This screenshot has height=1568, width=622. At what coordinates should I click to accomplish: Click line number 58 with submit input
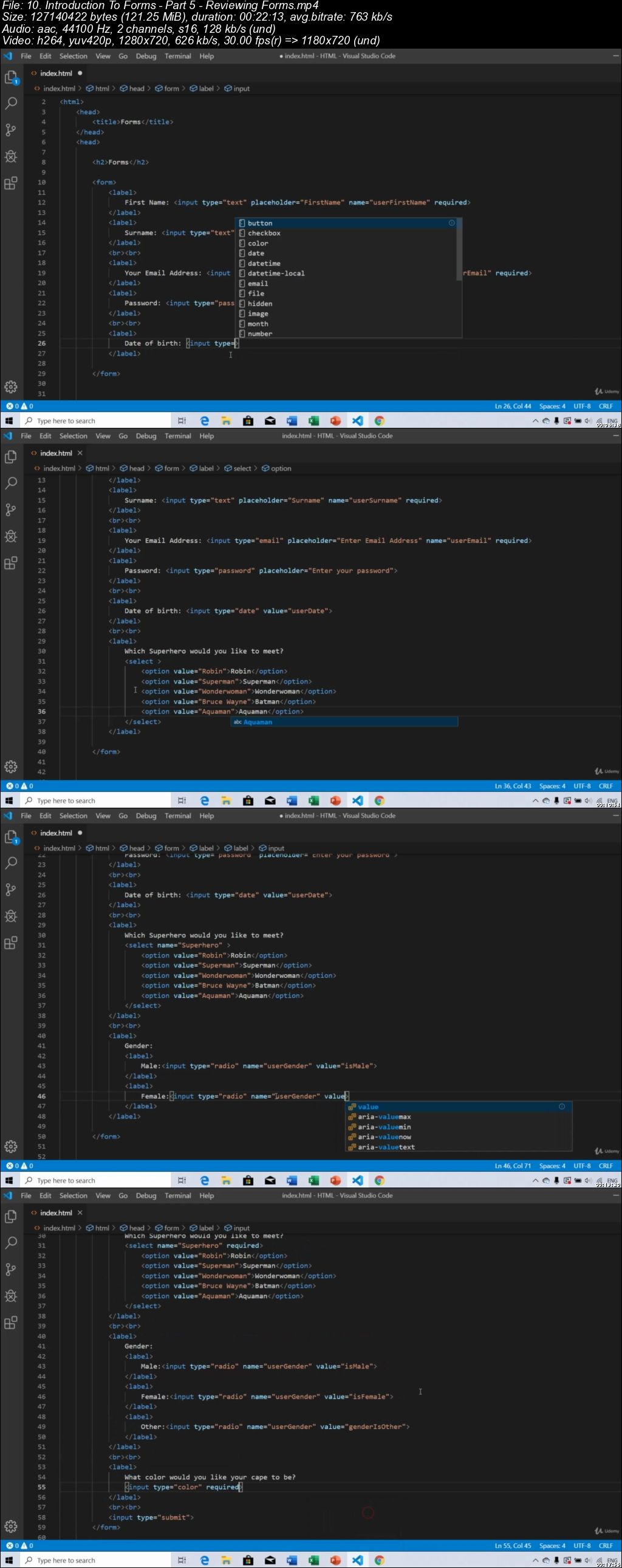coord(41,1518)
